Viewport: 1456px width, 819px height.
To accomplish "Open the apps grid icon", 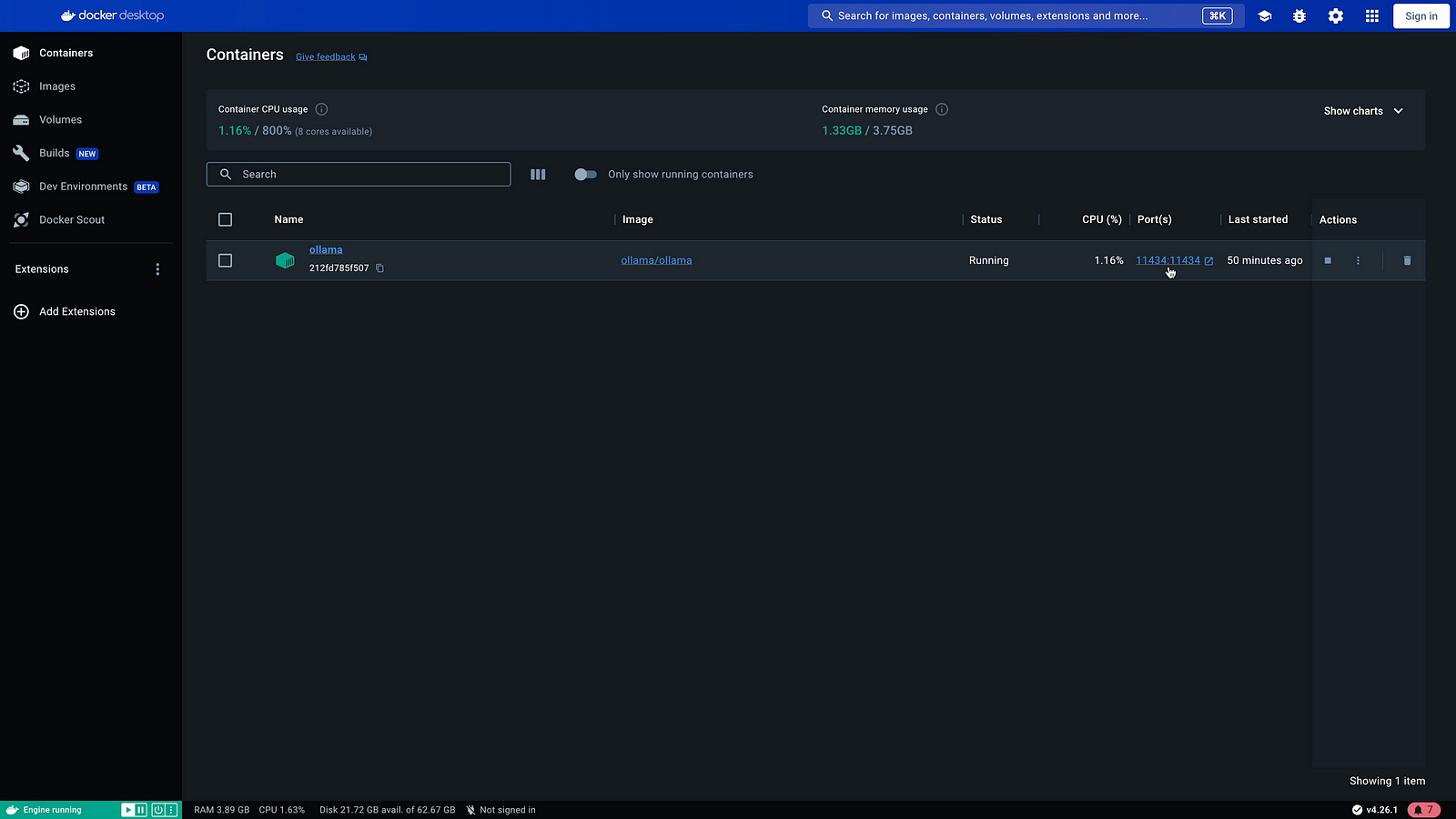I will point(1371,16).
